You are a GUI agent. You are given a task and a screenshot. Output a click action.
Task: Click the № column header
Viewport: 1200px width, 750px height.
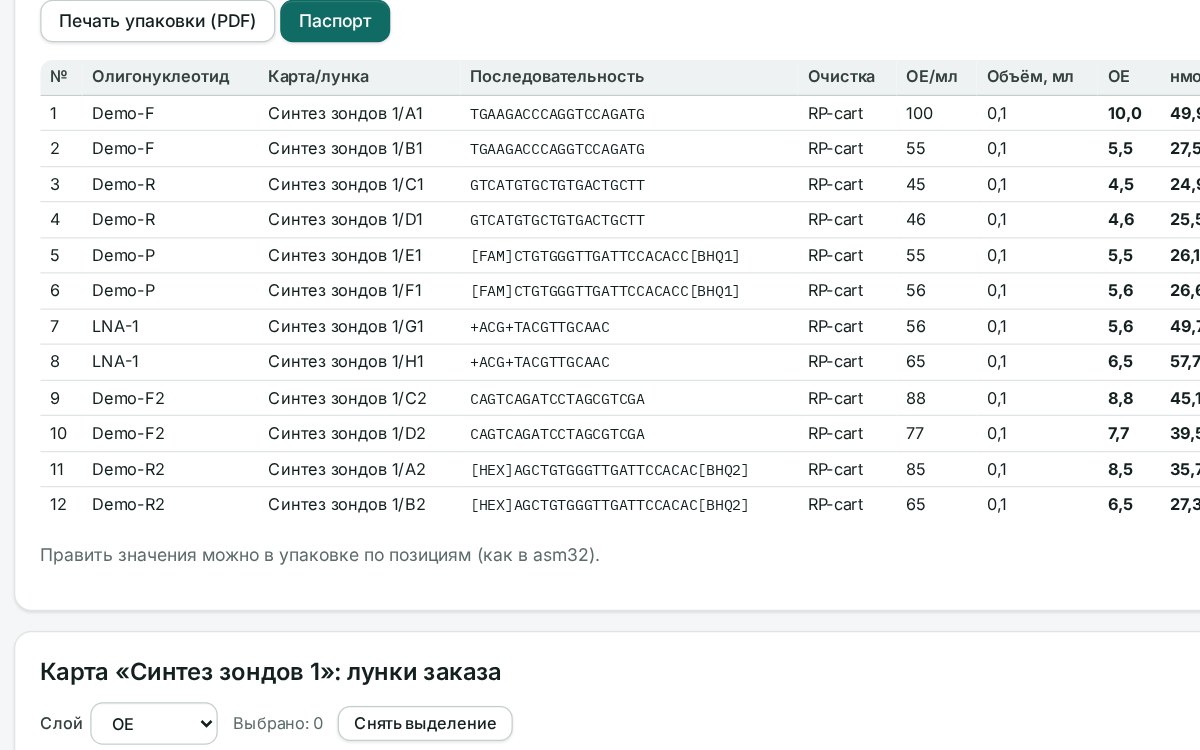(x=58, y=77)
